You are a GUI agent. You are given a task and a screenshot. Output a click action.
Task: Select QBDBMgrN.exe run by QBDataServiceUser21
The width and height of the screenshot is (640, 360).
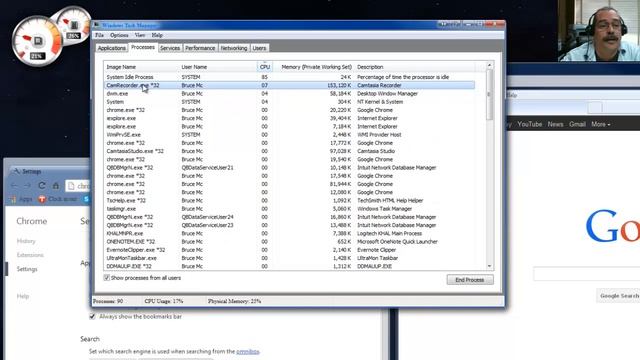pos(289,168)
